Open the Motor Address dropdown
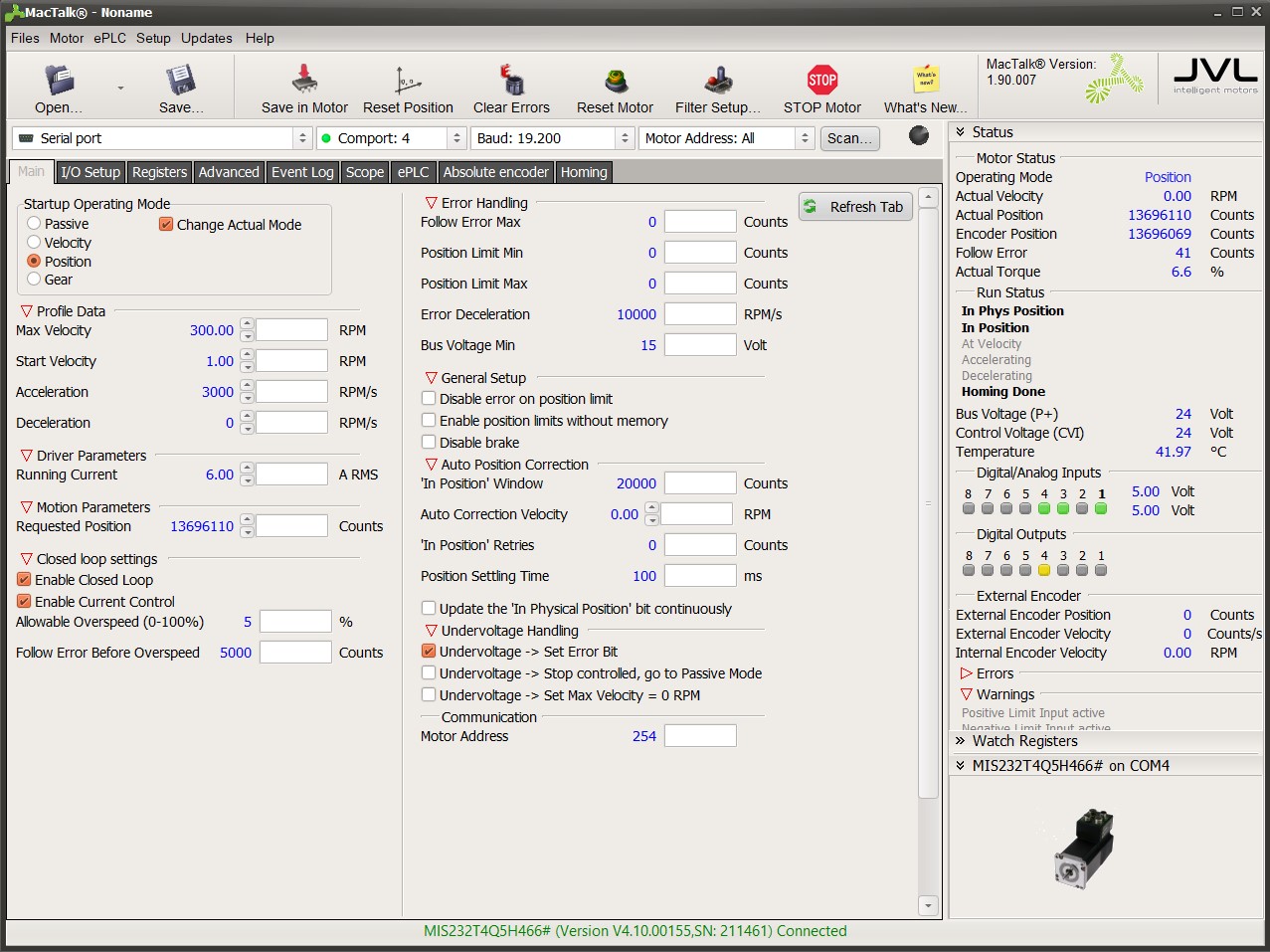 point(727,138)
